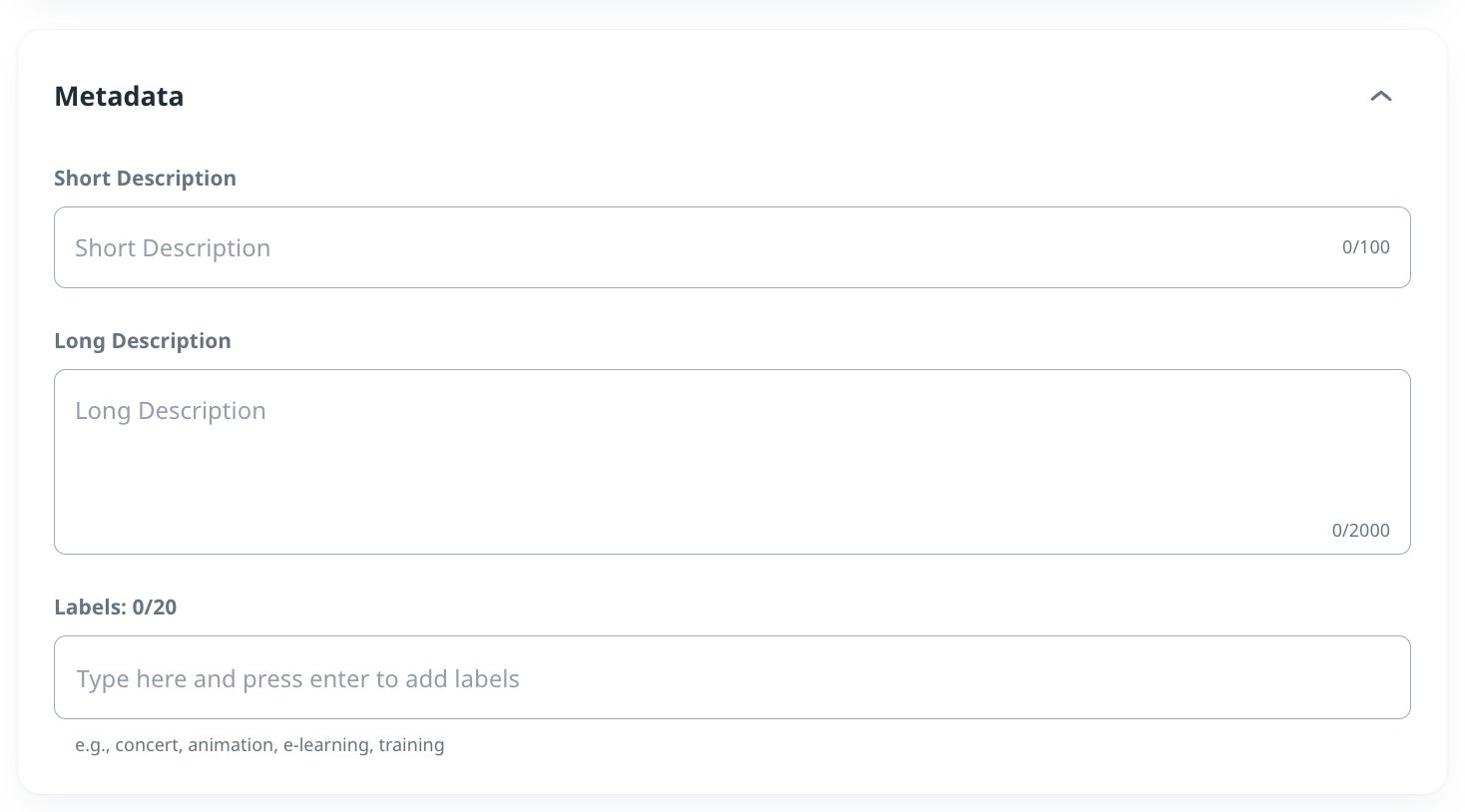Focus the labels entry input box
Image resolution: width=1465 pixels, height=812 pixels.
(x=798, y=678)
